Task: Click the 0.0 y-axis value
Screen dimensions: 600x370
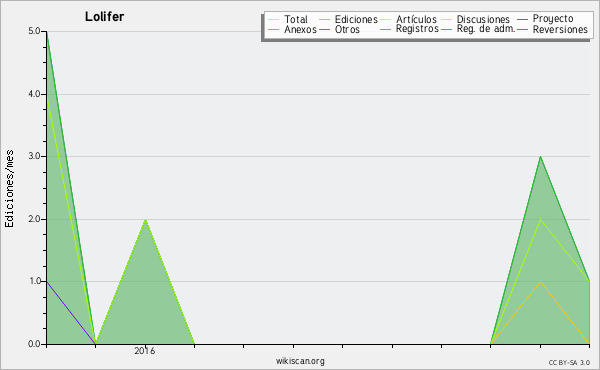Action: point(34,344)
